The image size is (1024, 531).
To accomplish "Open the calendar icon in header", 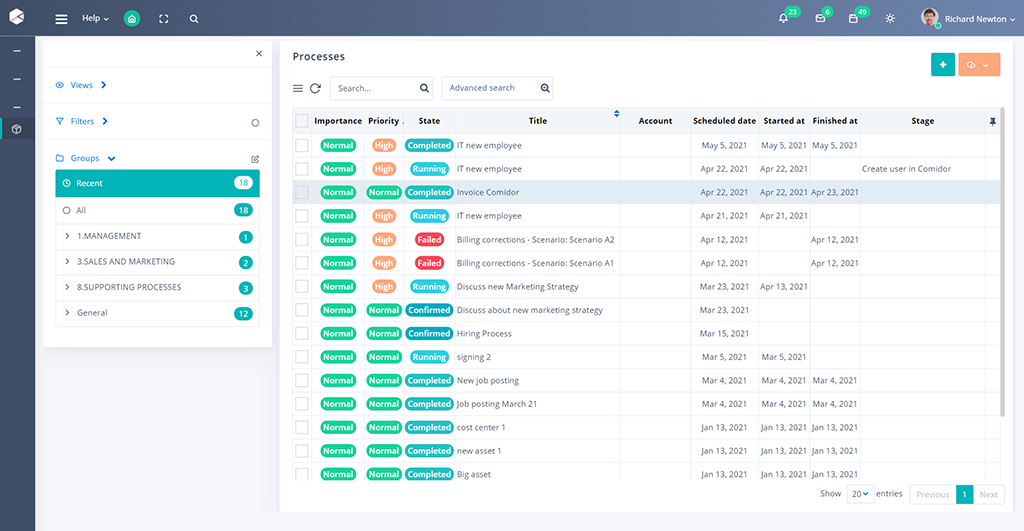I will [x=853, y=18].
